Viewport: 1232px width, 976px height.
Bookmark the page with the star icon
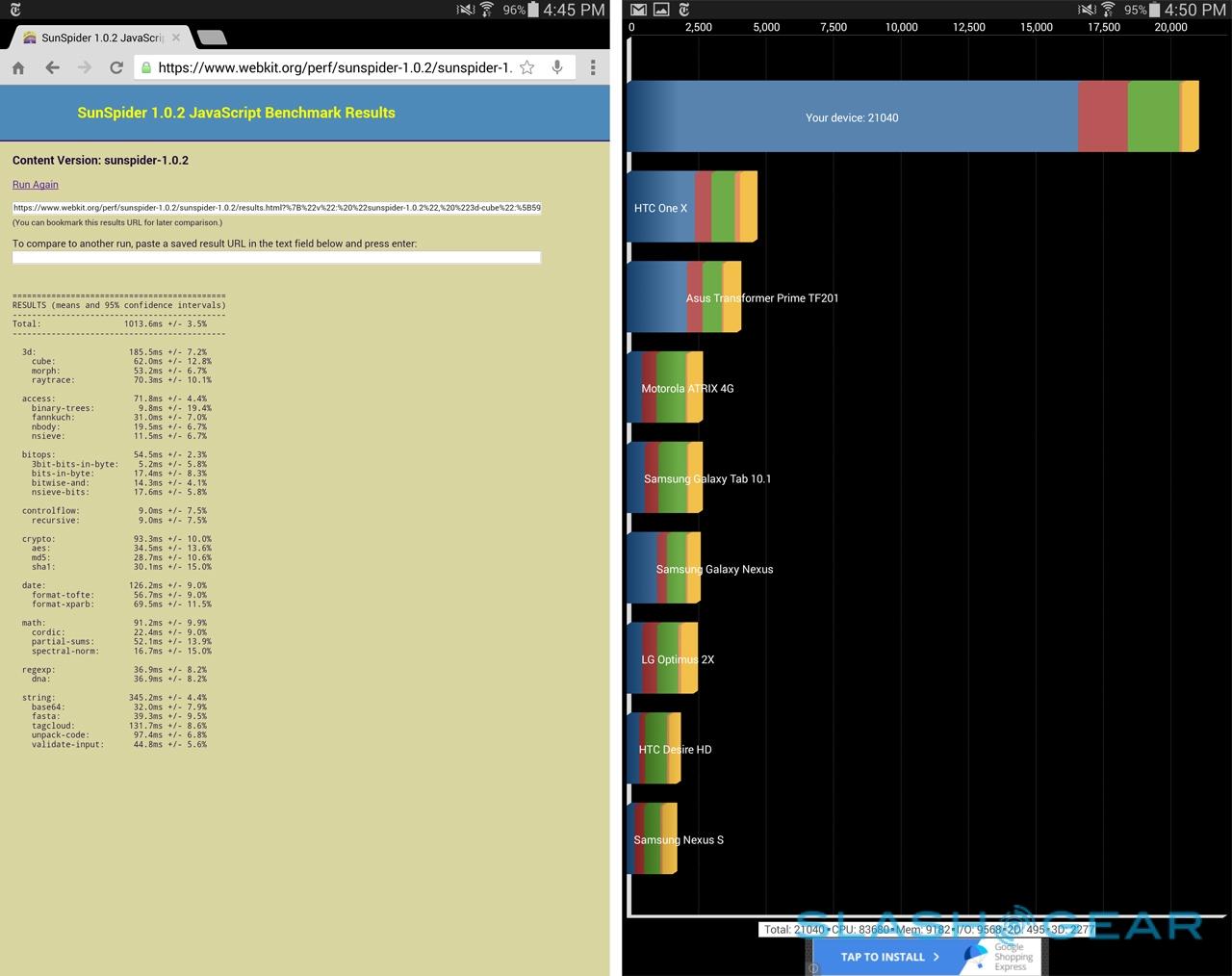(x=527, y=67)
